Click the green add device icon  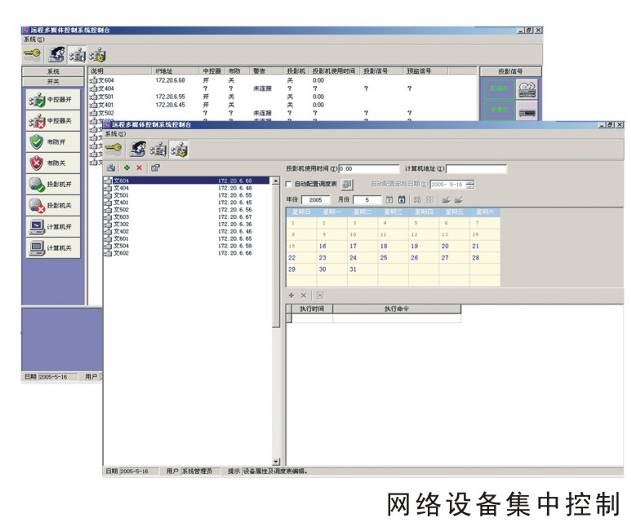(126, 168)
